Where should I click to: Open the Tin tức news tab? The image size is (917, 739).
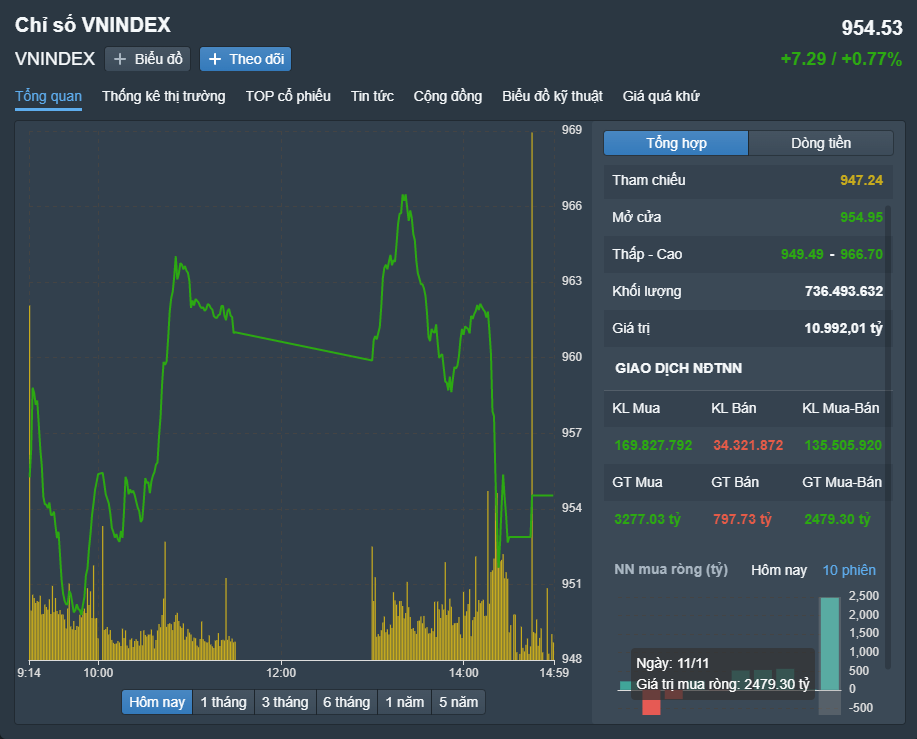373,96
